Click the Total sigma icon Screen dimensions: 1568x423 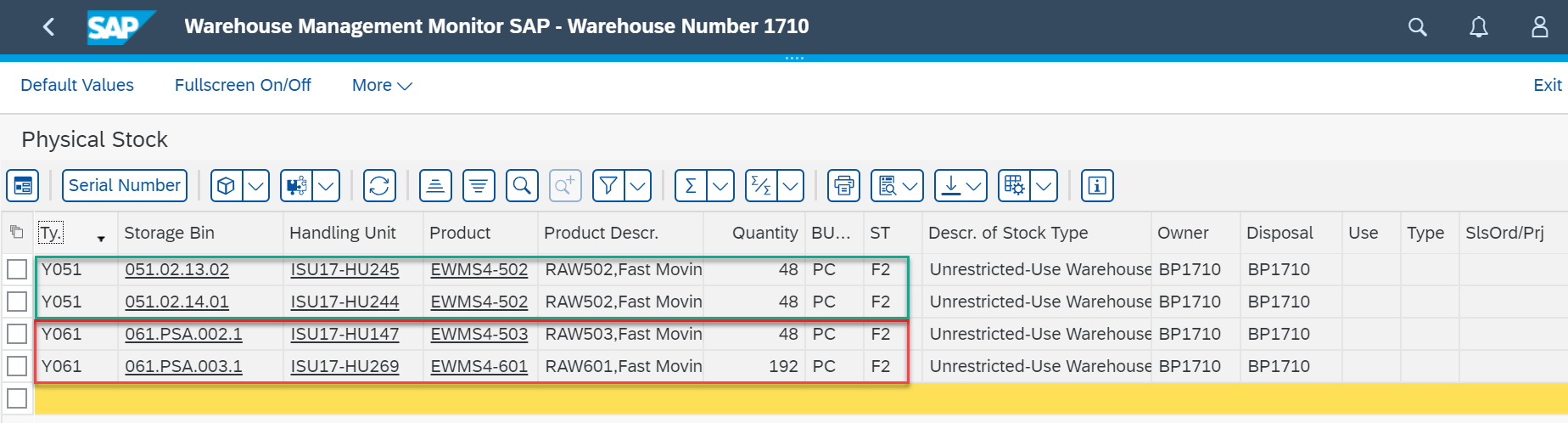tap(691, 185)
